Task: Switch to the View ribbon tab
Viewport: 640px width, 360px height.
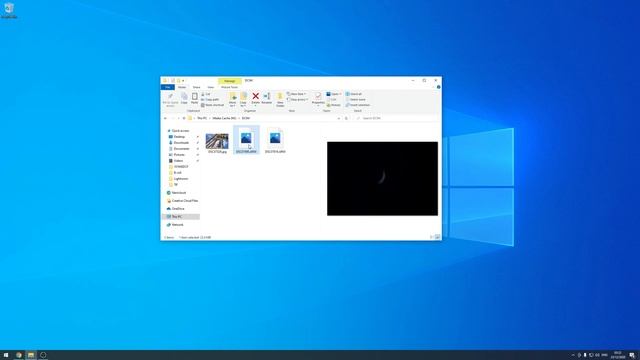Action: point(211,87)
